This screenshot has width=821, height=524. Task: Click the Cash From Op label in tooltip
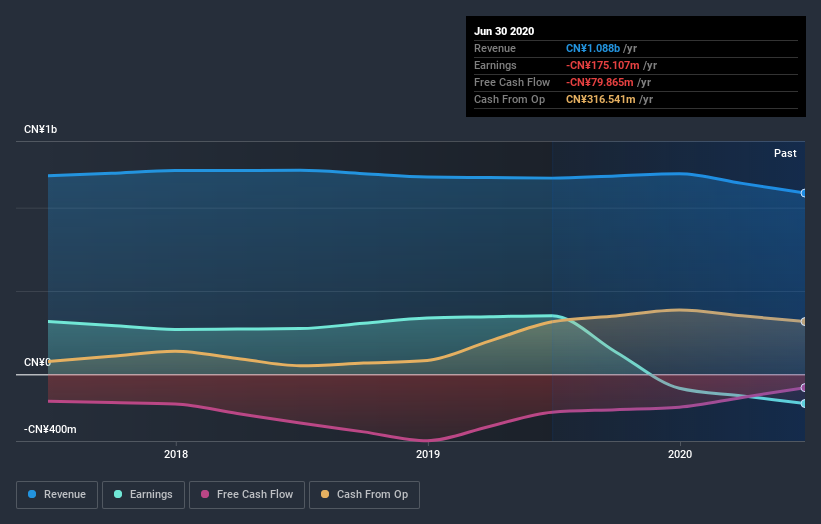click(x=509, y=99)
